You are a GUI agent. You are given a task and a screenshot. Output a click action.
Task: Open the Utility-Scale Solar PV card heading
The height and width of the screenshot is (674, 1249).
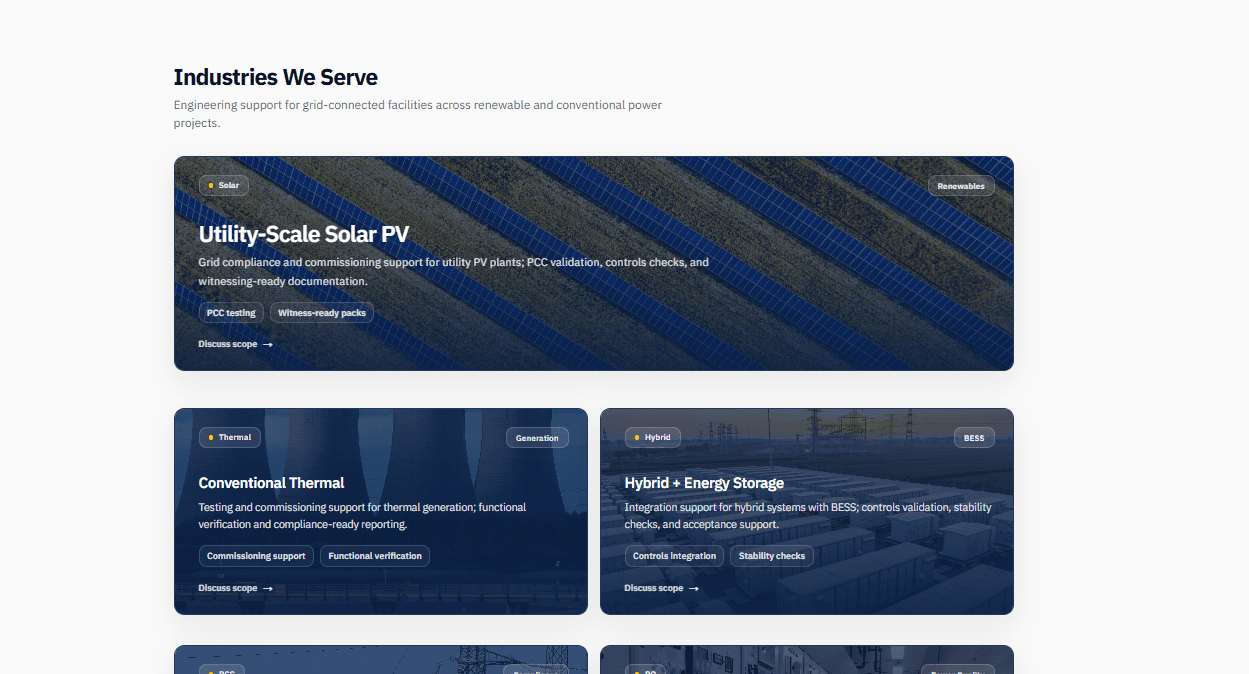tap(304, 234)
